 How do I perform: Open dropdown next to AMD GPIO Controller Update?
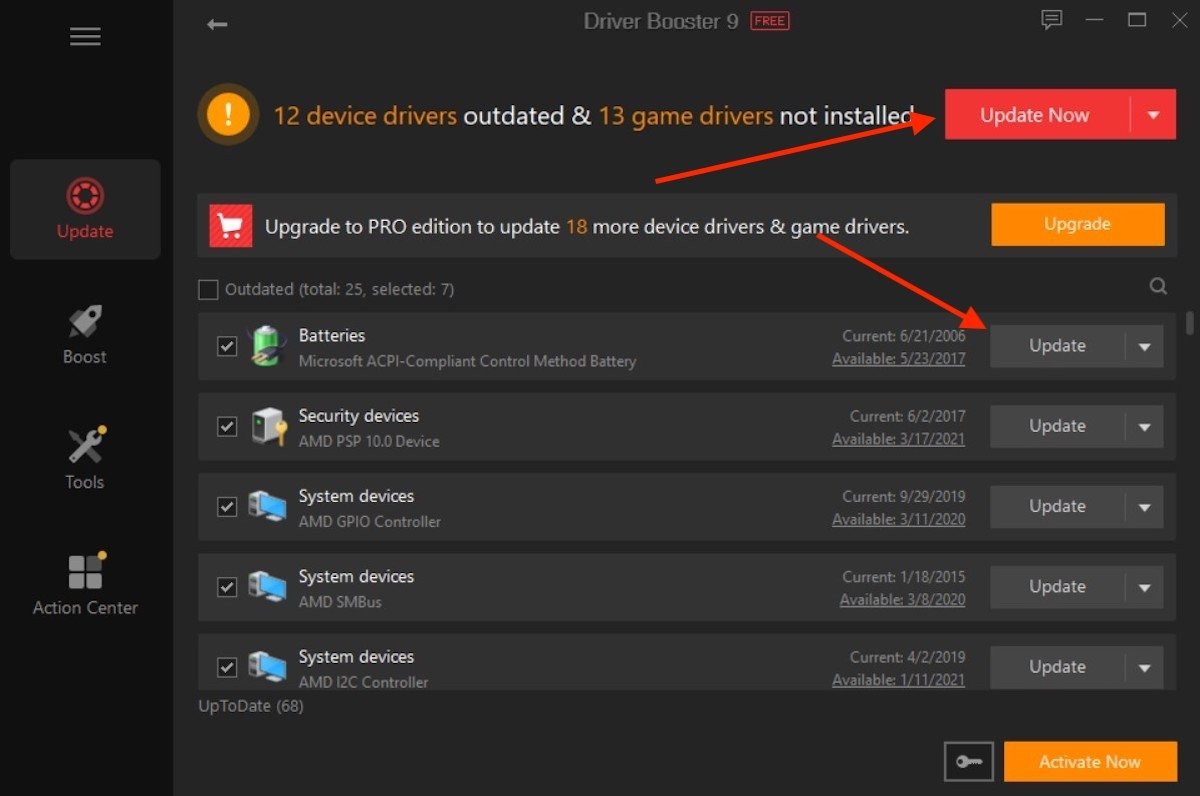click(x=1145, y=506)
